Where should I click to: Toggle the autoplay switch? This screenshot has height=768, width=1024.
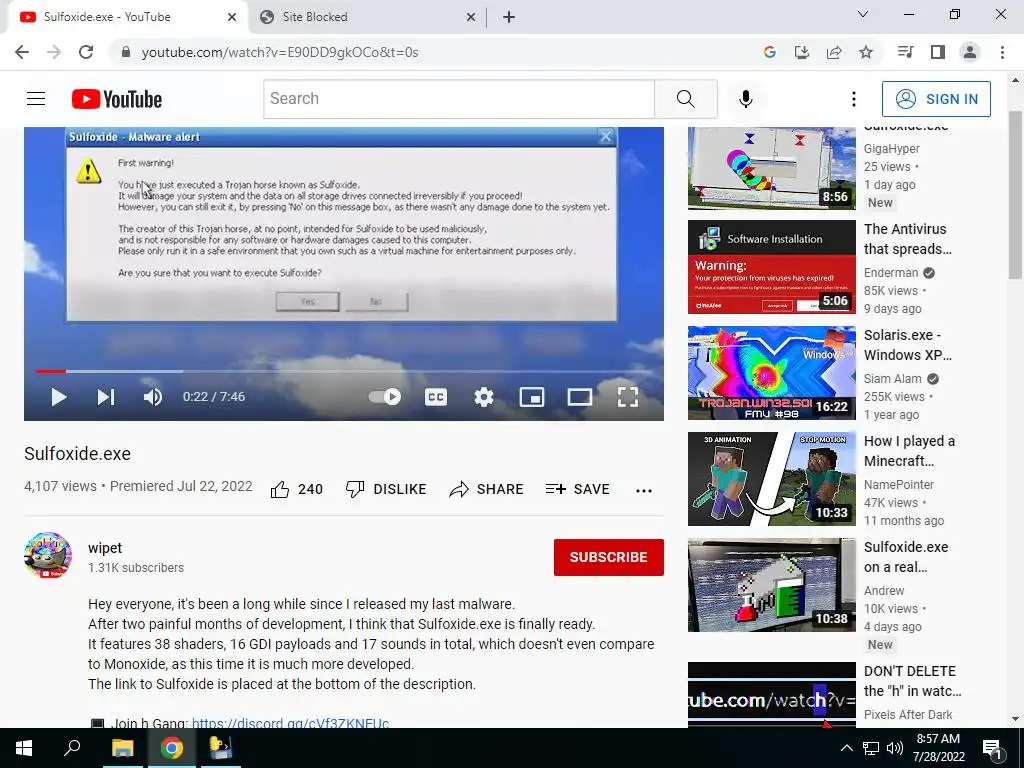385,396
